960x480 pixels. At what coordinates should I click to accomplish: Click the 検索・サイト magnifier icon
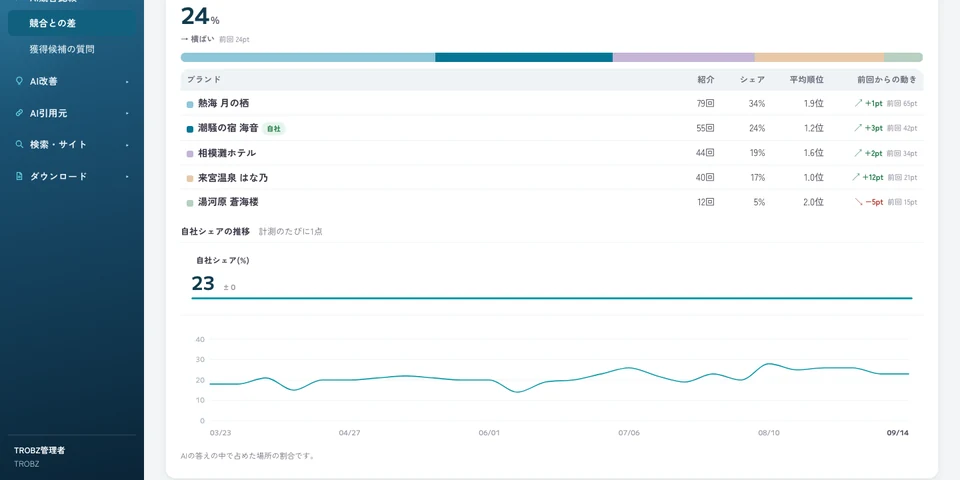click(x=19, y=144)
